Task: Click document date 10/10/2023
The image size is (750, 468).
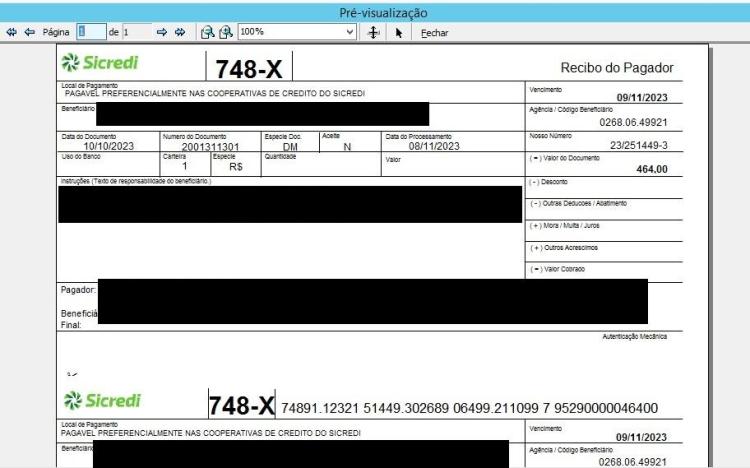Action: click(109, 146)
